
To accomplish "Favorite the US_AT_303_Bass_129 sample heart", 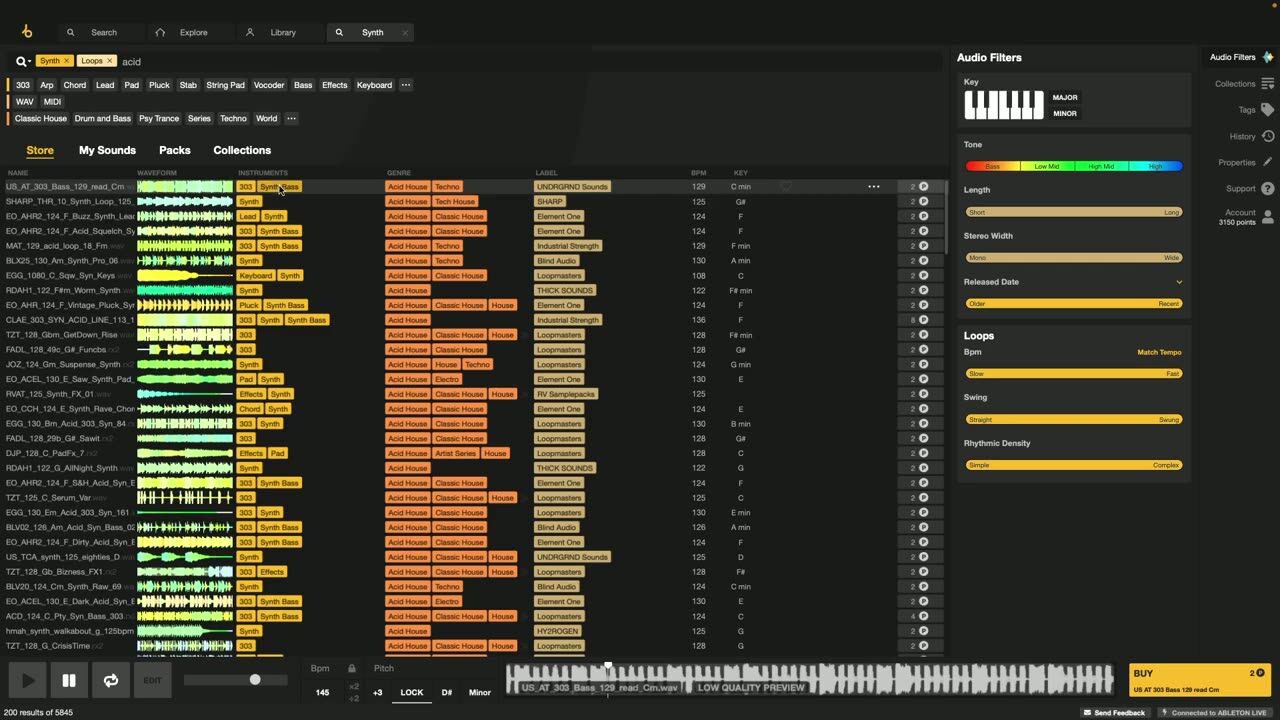I will [x=786, y=186].
